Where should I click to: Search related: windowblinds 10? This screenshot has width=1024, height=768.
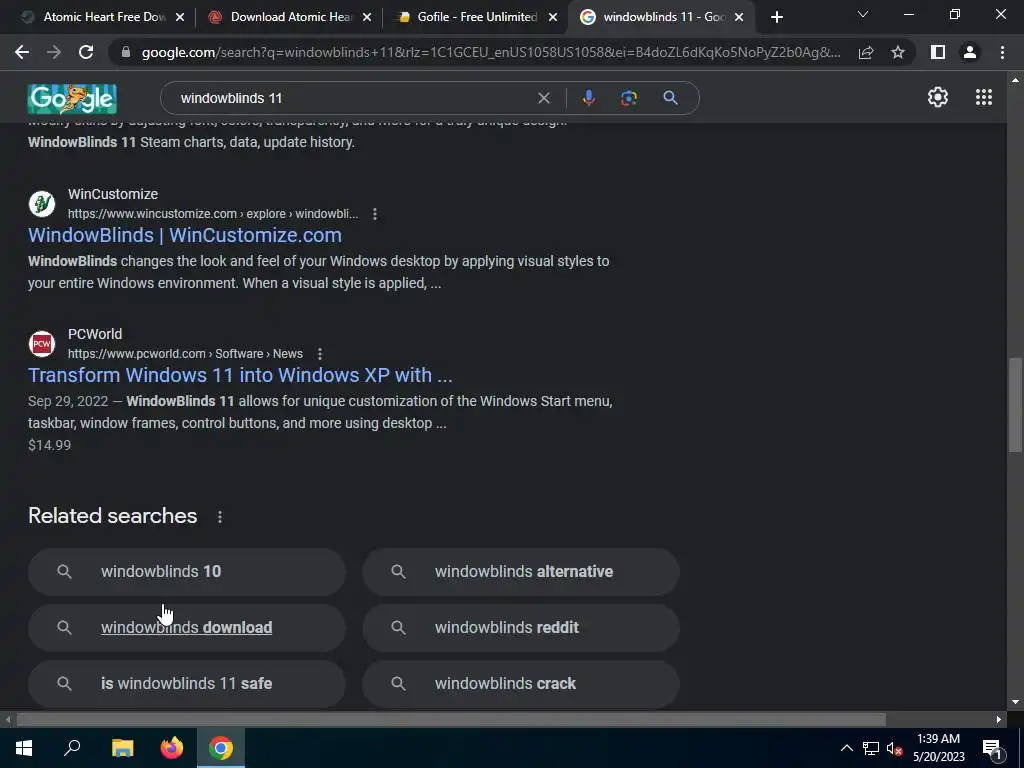(x=187, y=571)
